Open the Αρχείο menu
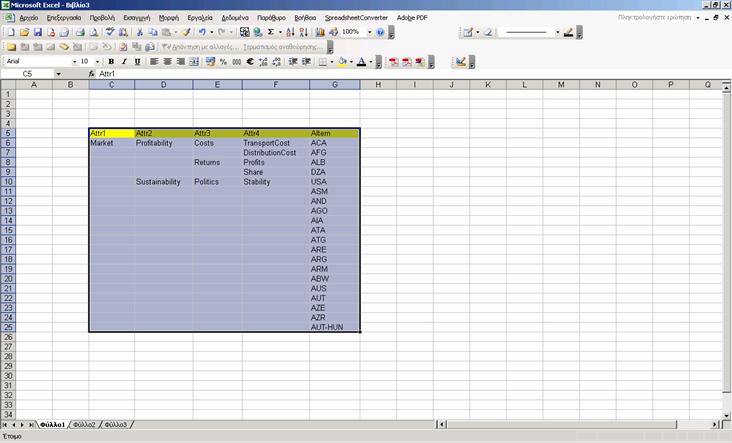 (28, 18)
